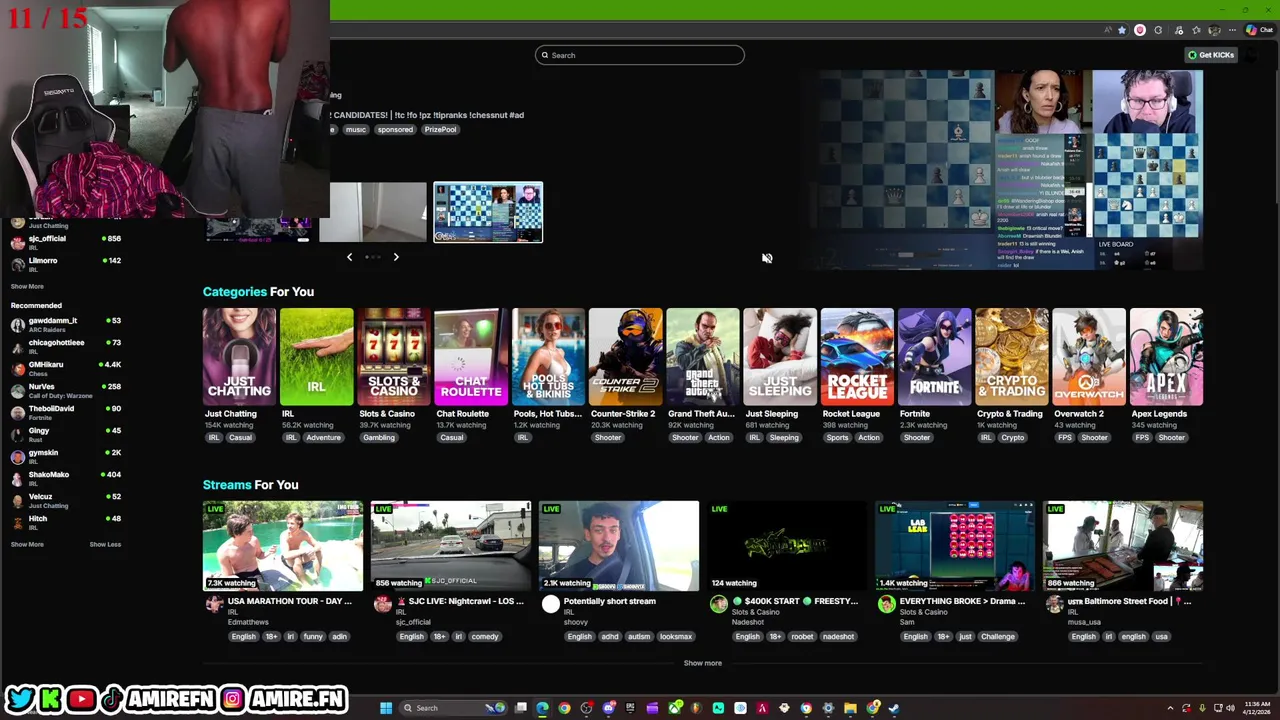Screen dimensions: 1280x720
Task: Open Discord from the taskbar
Action: point(609,708)
